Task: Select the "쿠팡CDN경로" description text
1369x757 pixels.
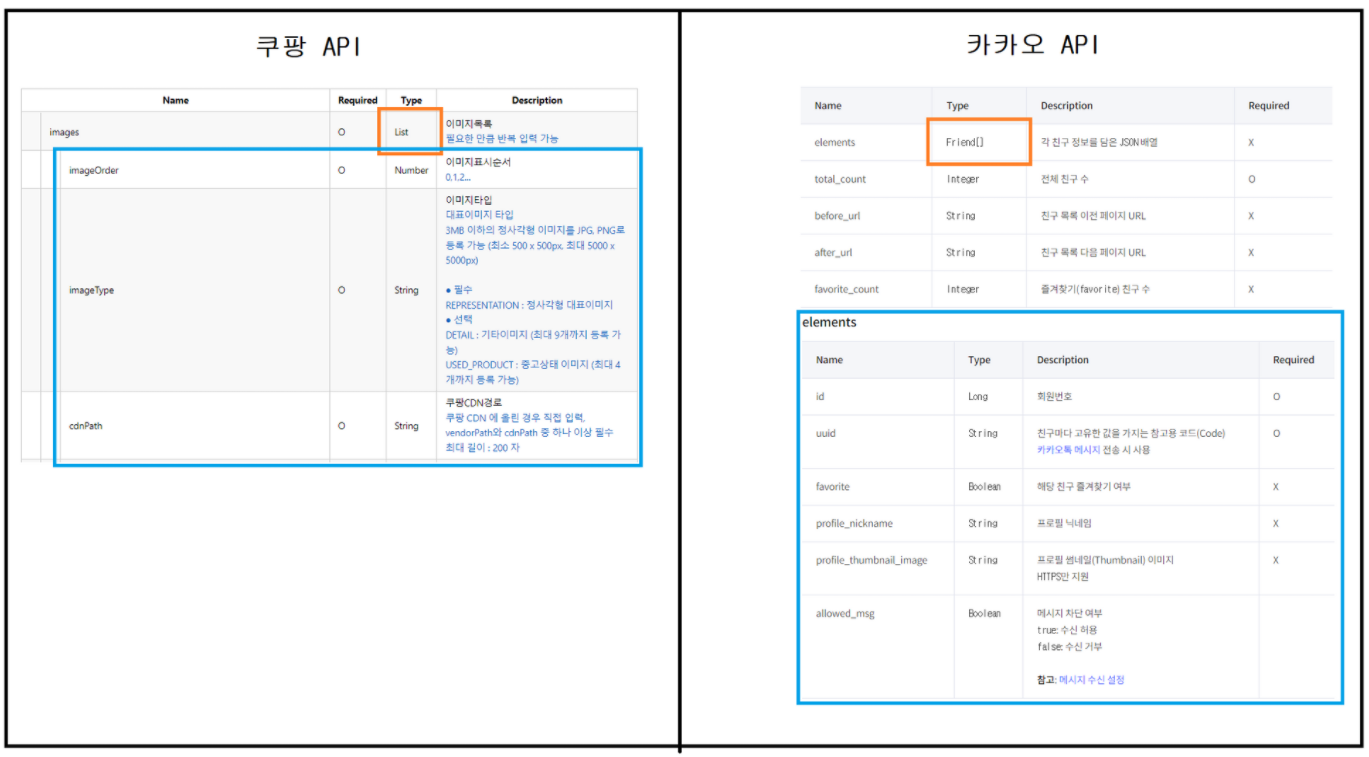Action: pyautogui.click(x=474, y=403)
